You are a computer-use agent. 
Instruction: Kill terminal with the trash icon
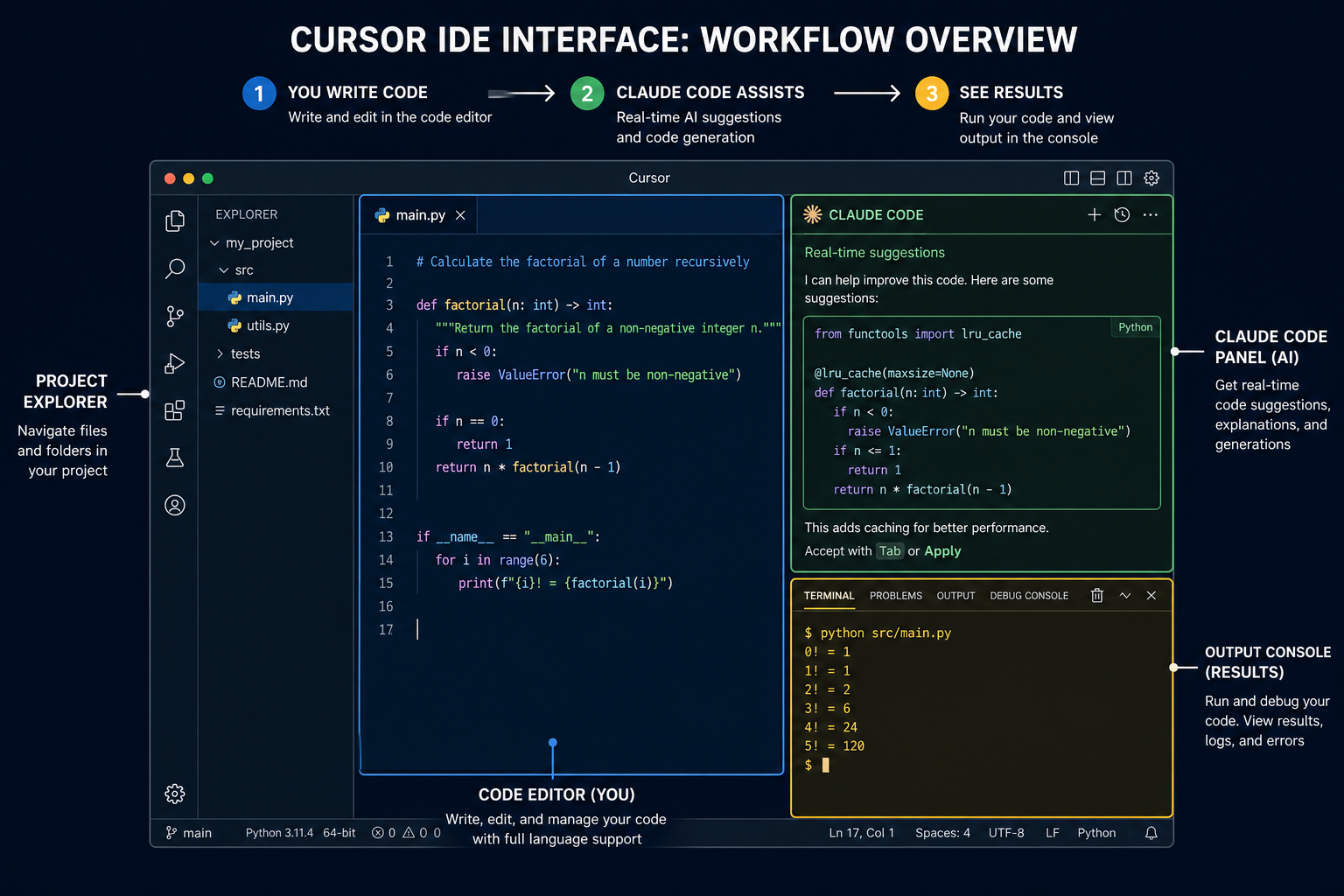(1096, 595)
